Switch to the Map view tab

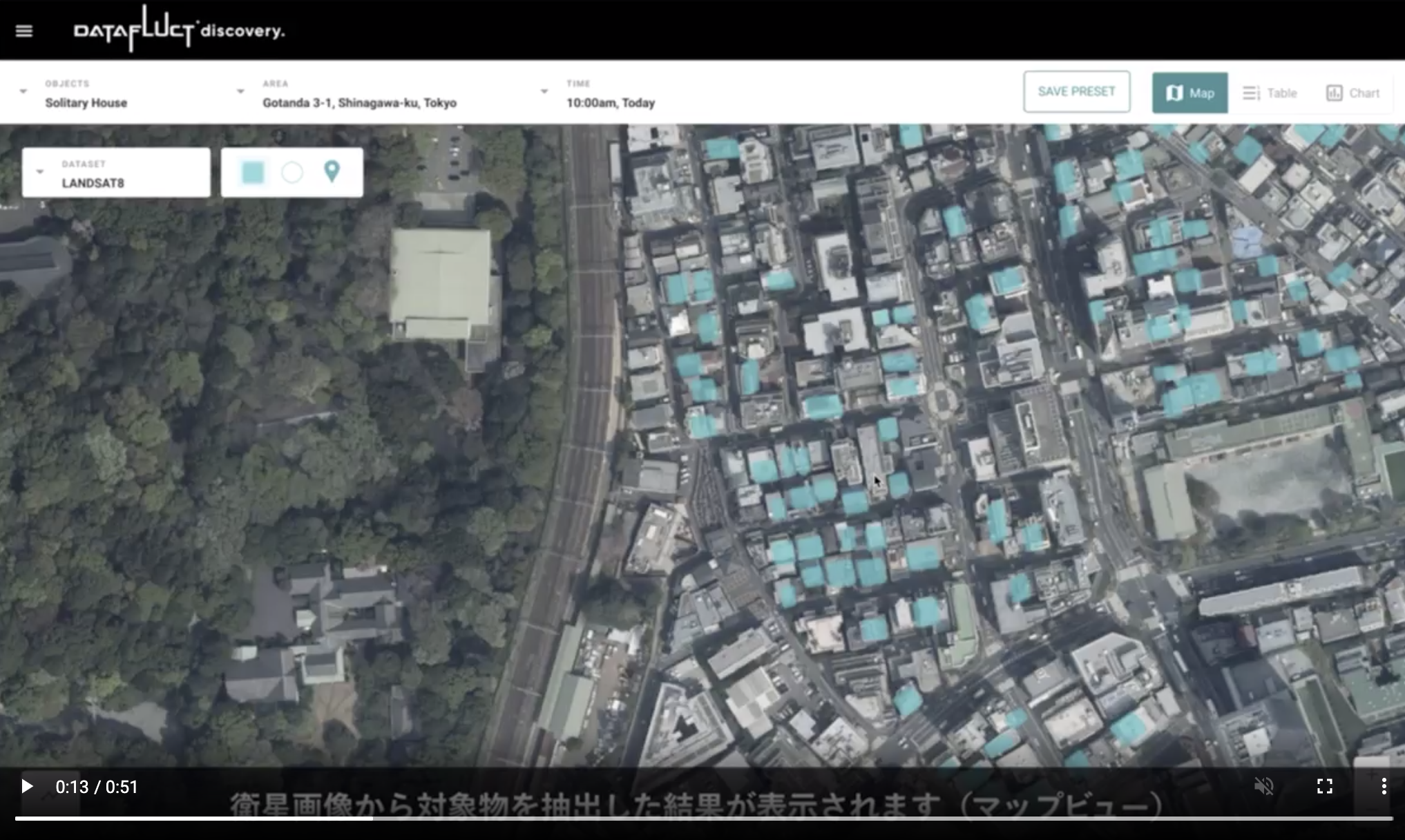1189,93
